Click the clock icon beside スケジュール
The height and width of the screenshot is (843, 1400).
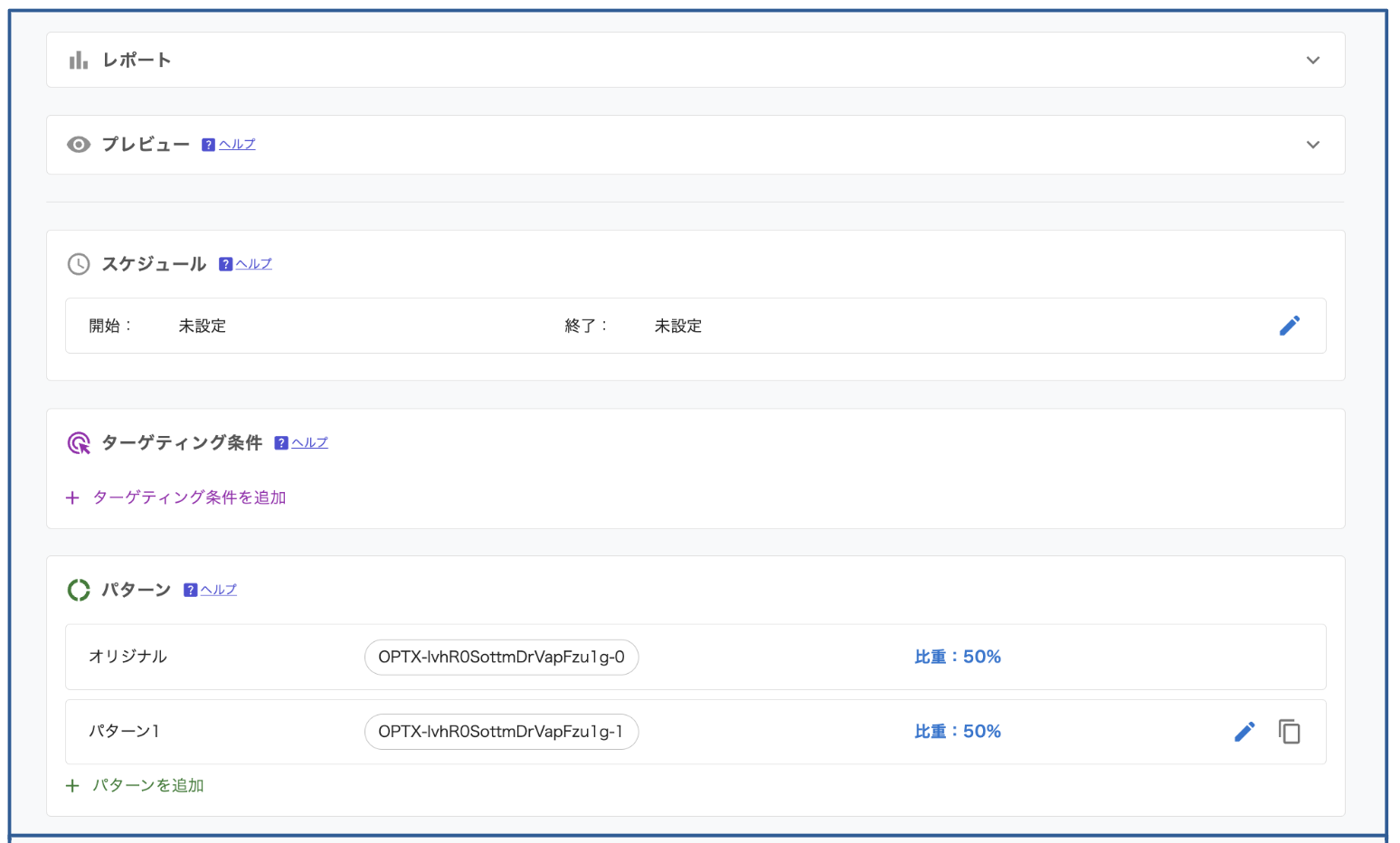tap(79, 264)
